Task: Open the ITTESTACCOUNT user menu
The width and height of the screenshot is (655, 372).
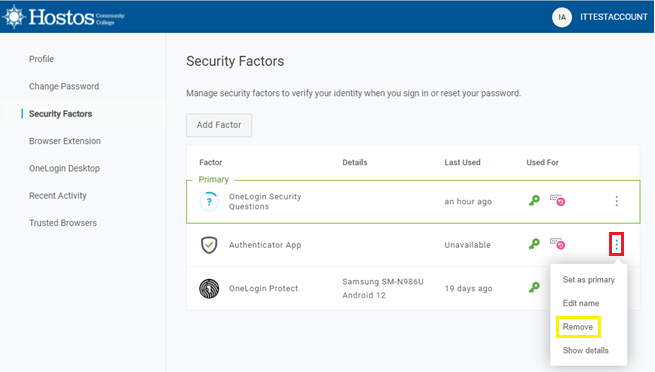Action: (x=613, y=17)
